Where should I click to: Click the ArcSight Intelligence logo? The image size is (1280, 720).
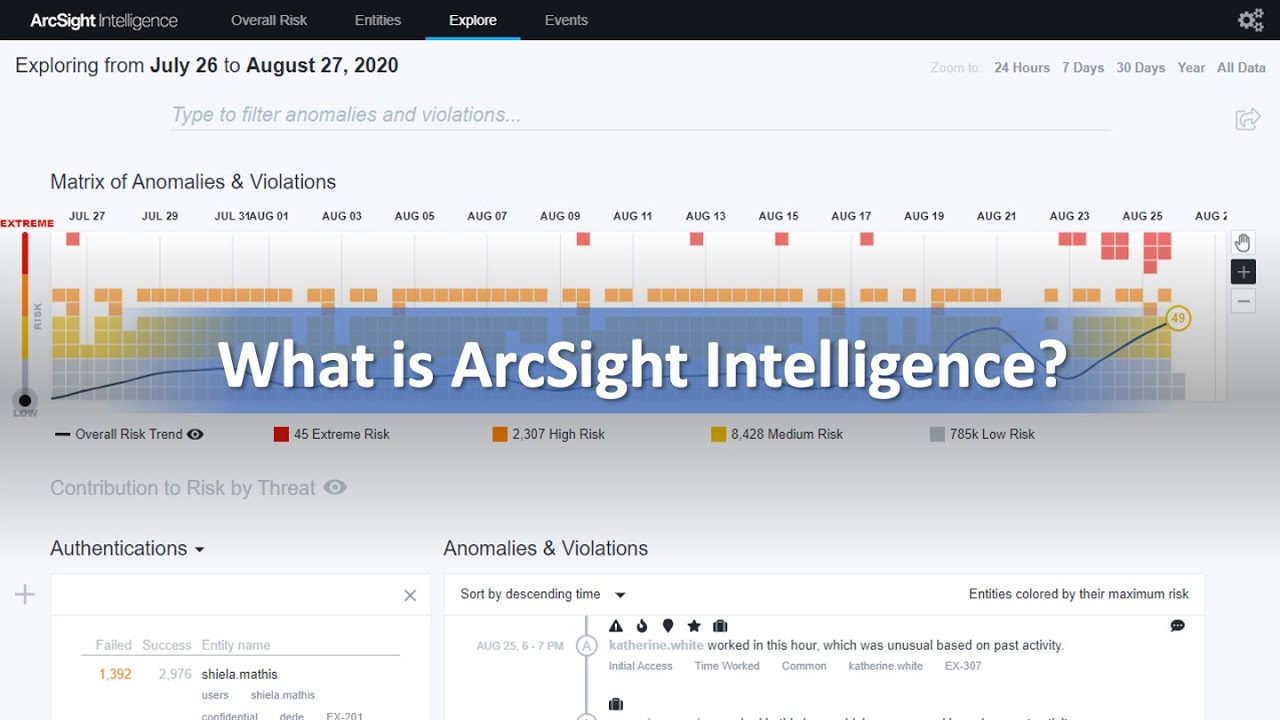pyautogui.click(x=104, y=20)
